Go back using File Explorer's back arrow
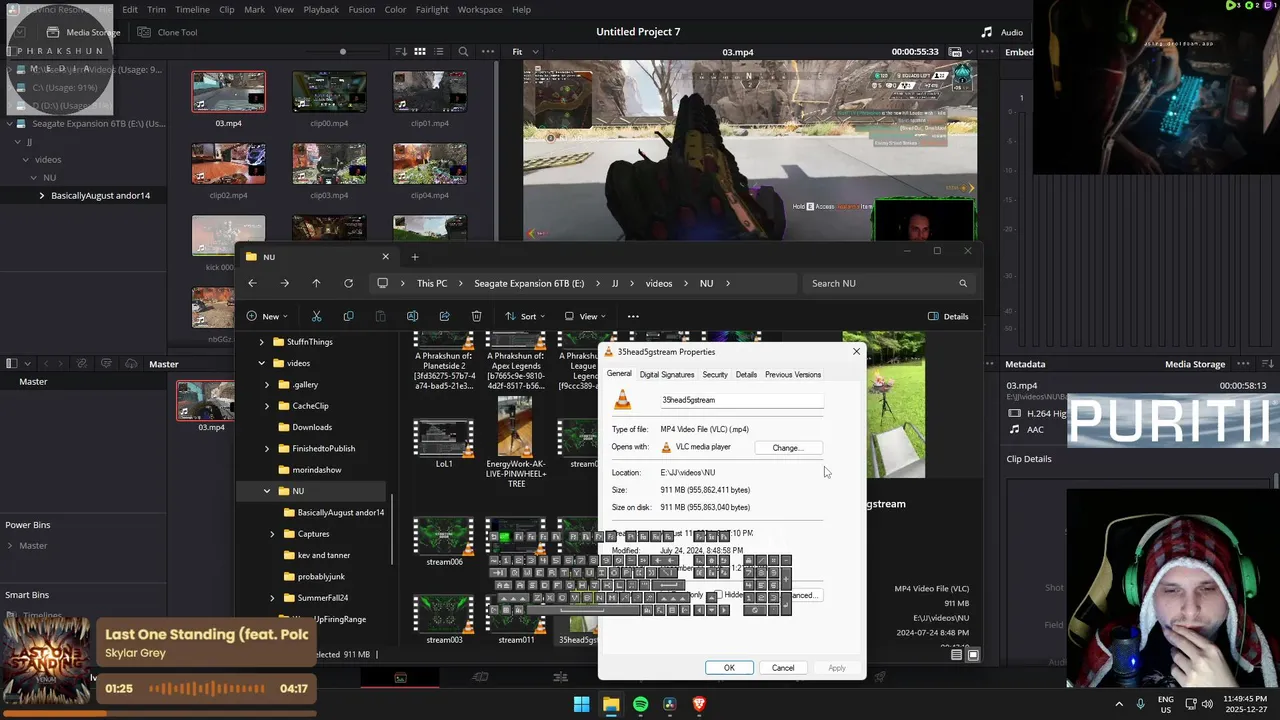This screenshot has height=720, width=1280. pyautogui.click(x=252, y=283)
